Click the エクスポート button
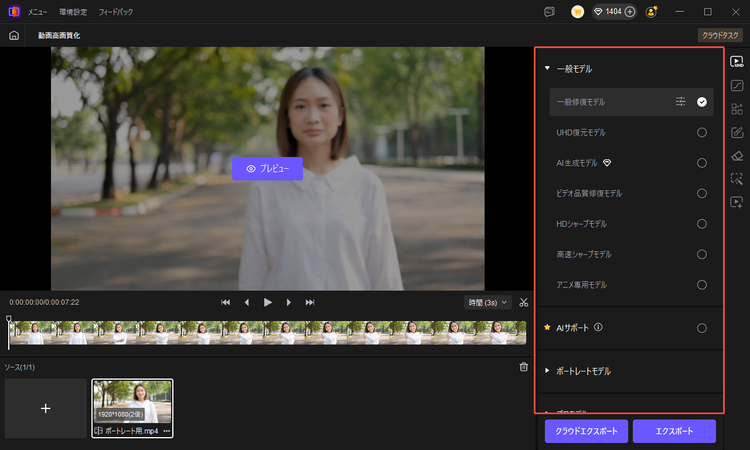 point(674,431)
